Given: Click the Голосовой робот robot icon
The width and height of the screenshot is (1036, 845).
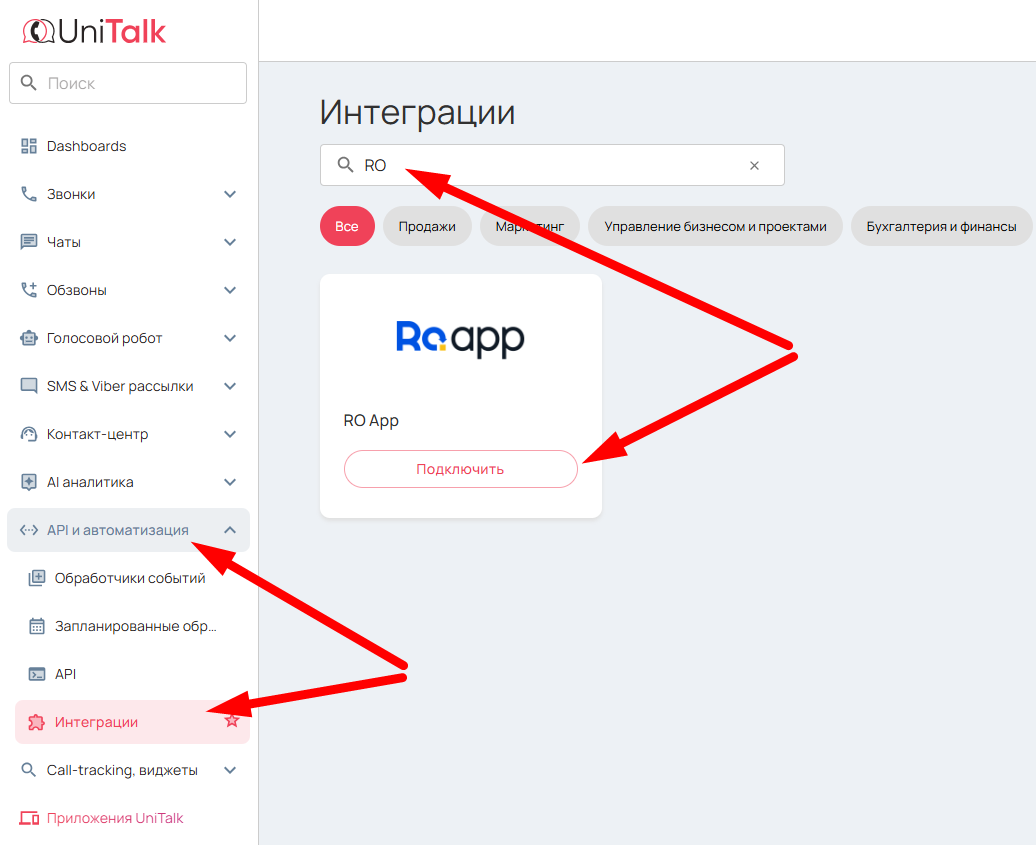Looking at the screenshot, I should (x=29, y=338).
